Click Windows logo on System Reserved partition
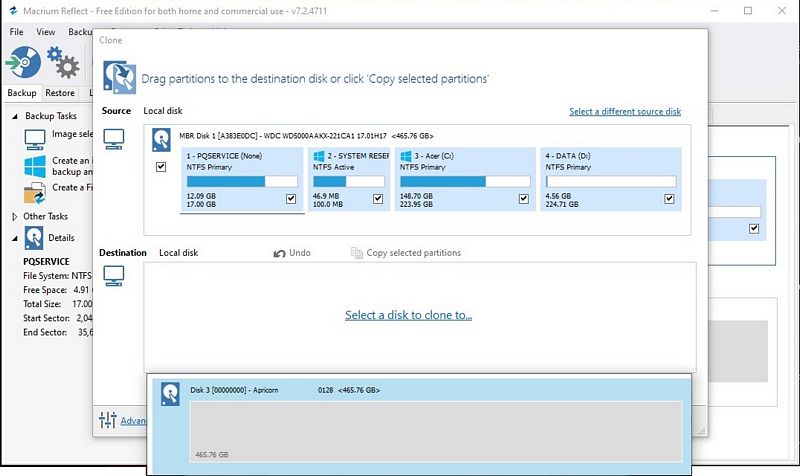Viewport: 800px width, 476px height. (x=319, y=156)
